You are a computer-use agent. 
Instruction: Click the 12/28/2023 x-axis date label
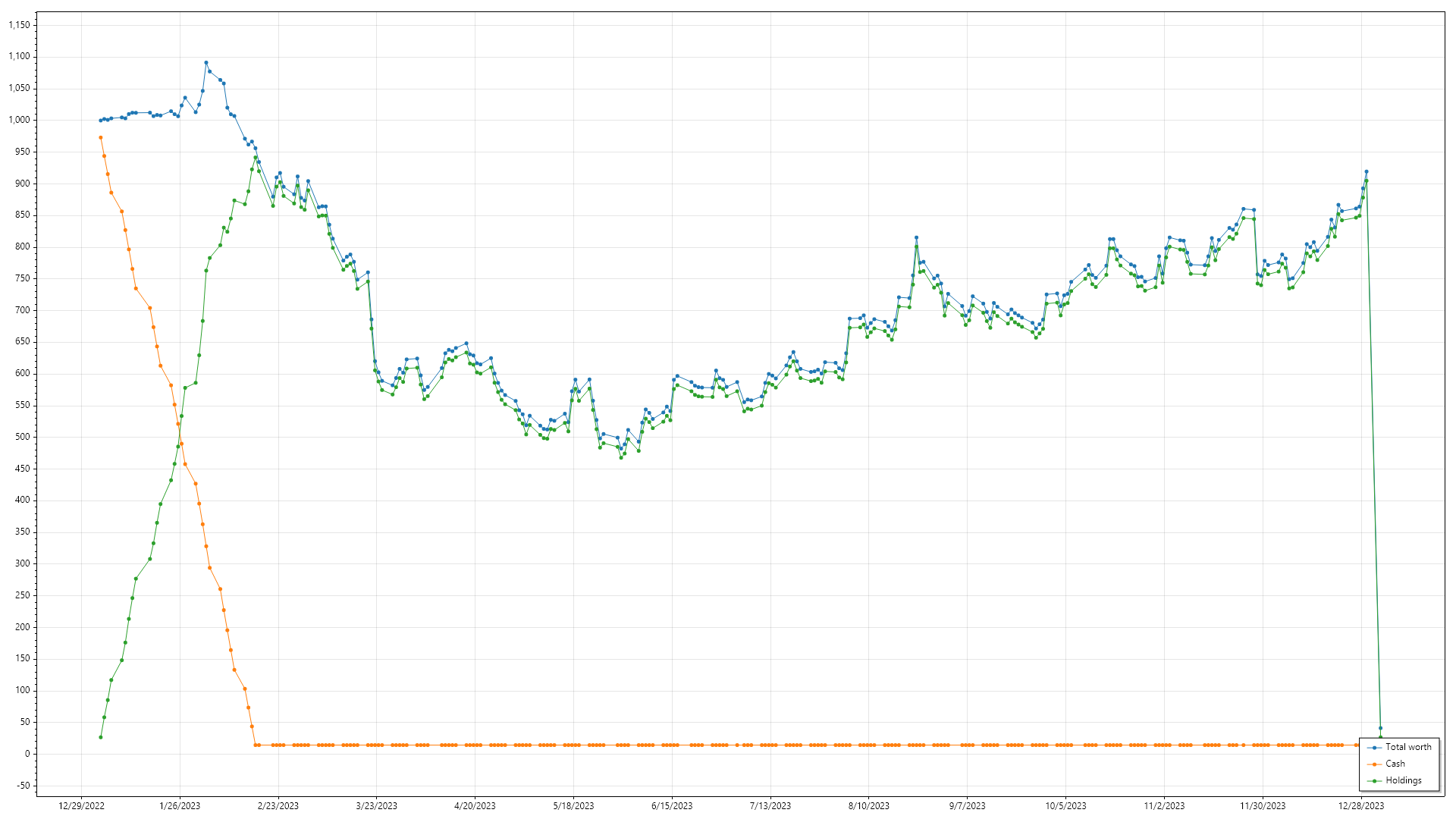tap(1361, 806)
